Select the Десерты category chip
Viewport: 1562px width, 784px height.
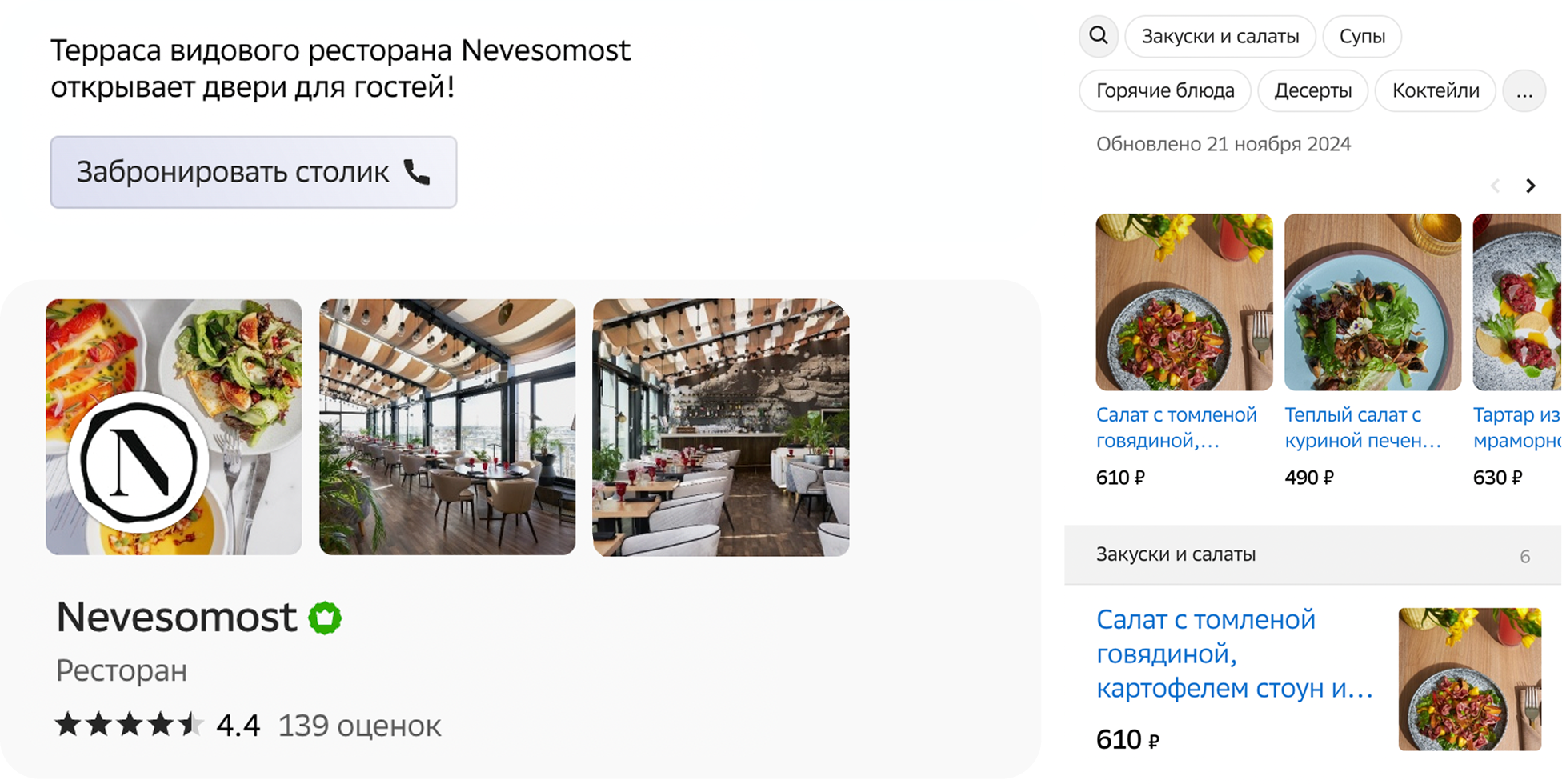[x=1313, y=90]
